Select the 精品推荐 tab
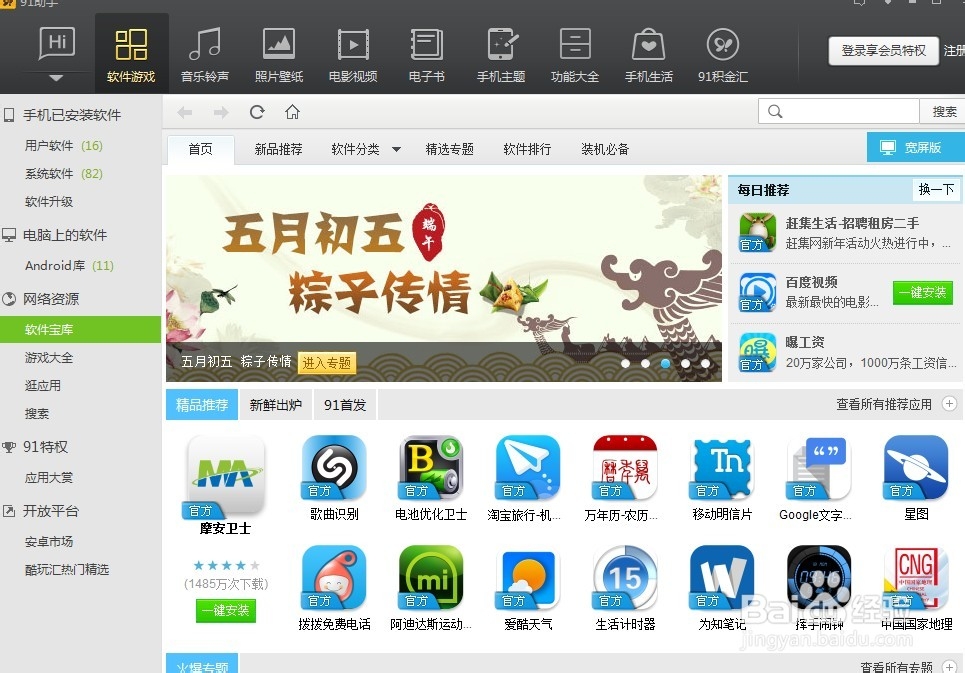This screenshot has width=965, height=673. [x=202, y=405]
